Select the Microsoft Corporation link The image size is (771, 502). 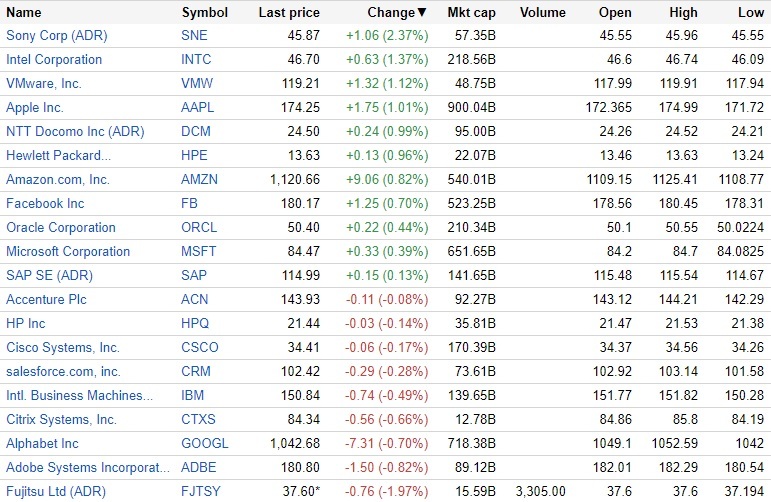coord(68,251)
